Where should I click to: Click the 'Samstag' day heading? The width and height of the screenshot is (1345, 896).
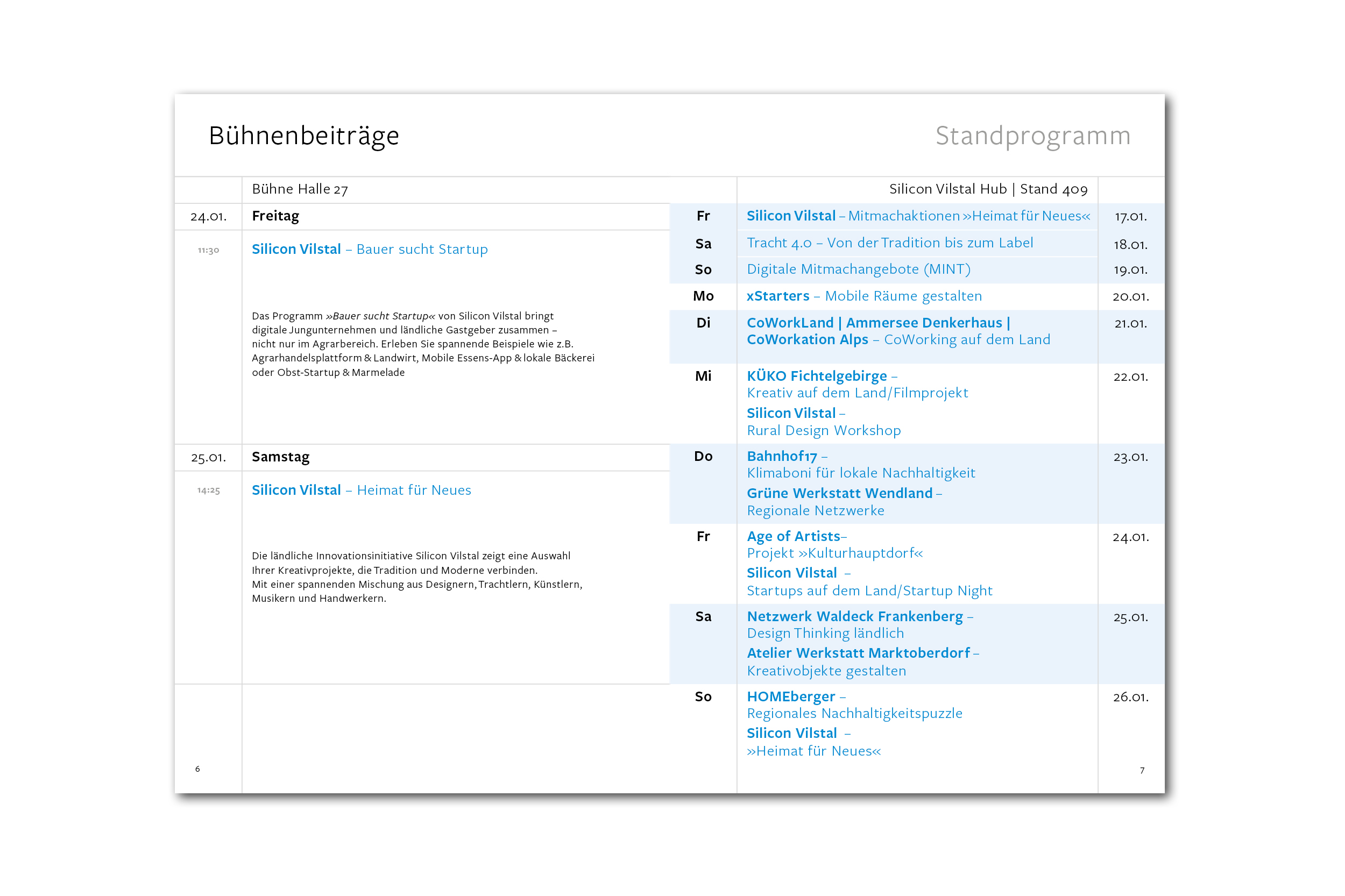click(280, 457)
